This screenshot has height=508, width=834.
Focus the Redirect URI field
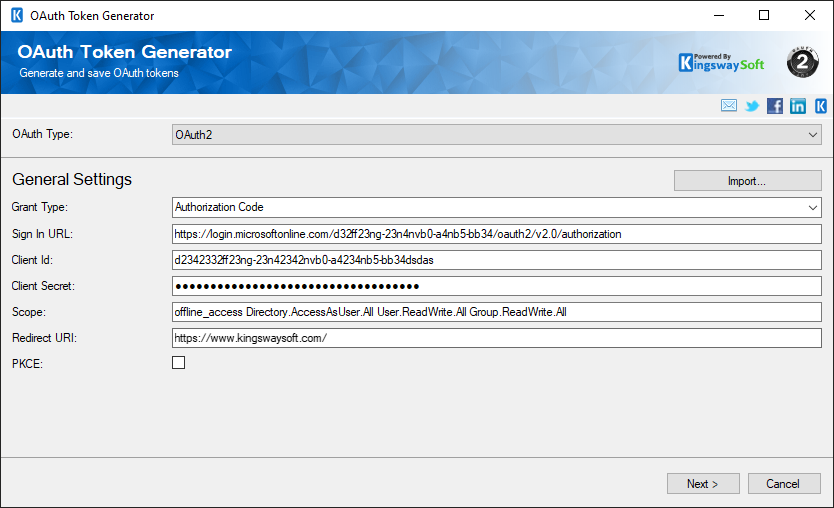point(497,338)
